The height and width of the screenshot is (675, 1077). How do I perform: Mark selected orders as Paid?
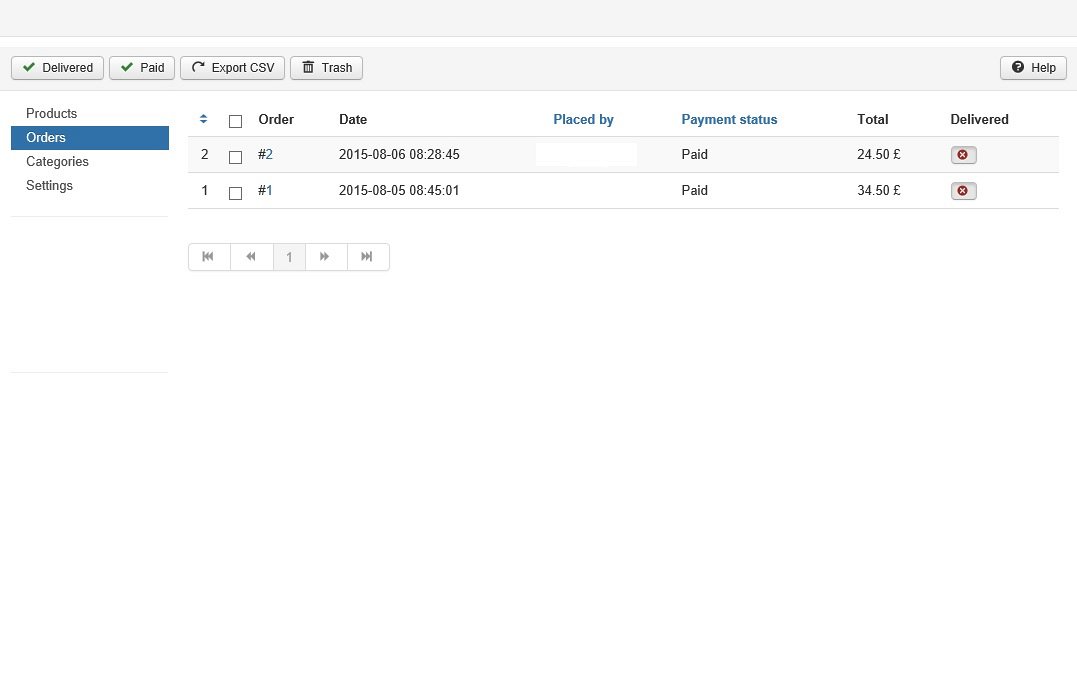[x=142, y=68]
